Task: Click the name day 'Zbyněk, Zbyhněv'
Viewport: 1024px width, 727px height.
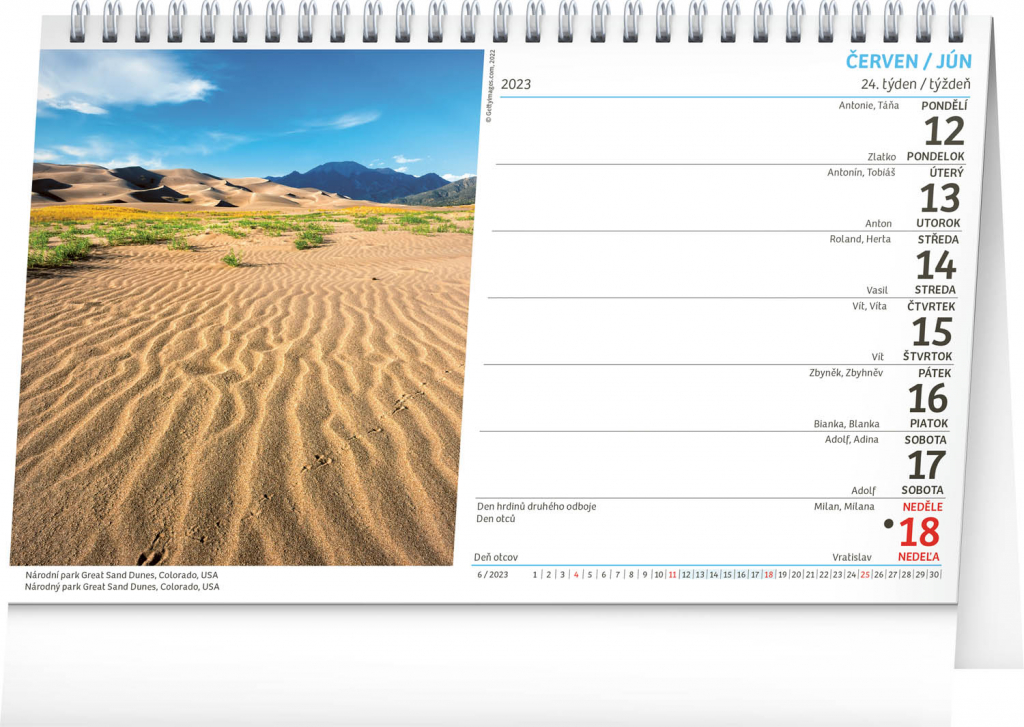Action: 846,373
